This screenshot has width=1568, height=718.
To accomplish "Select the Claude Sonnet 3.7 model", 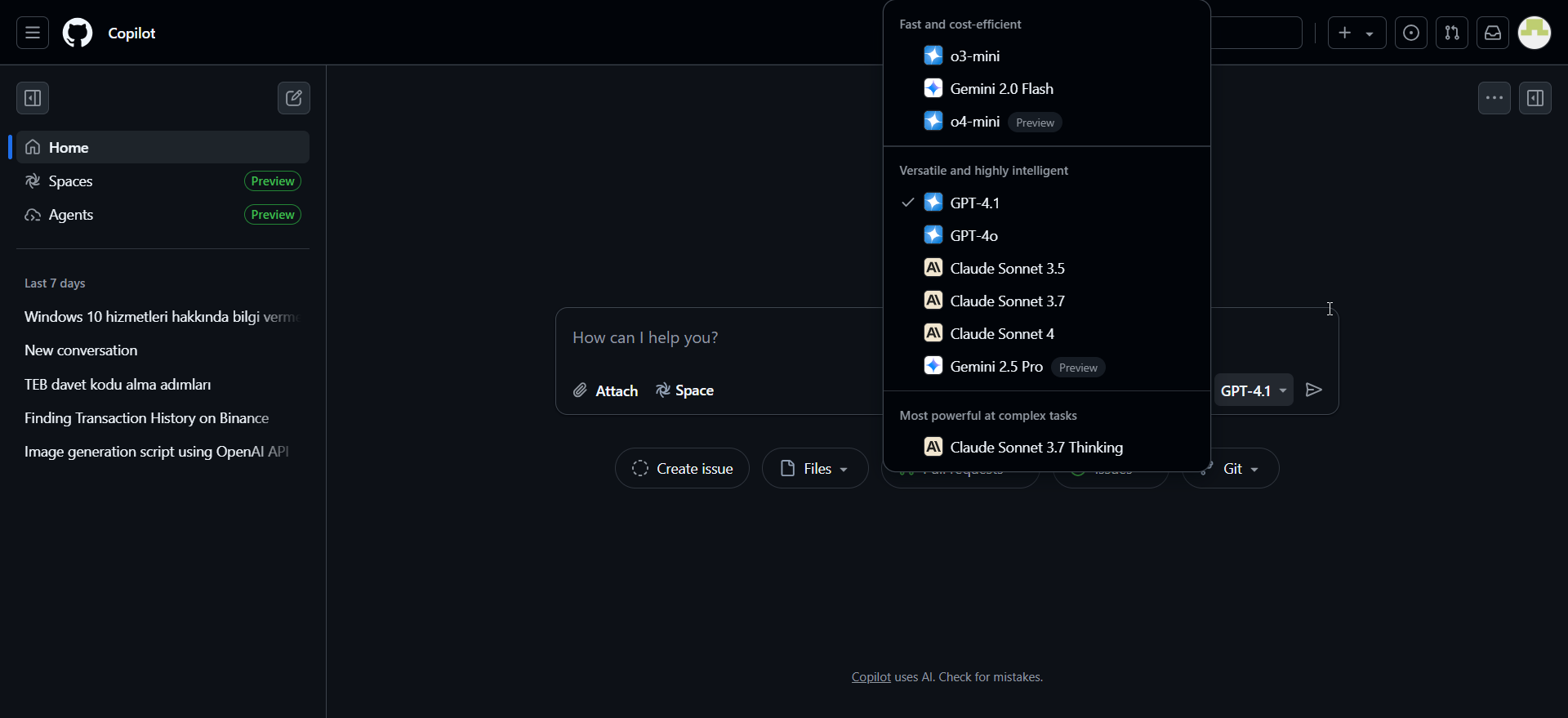I will tap(1047, 301).
